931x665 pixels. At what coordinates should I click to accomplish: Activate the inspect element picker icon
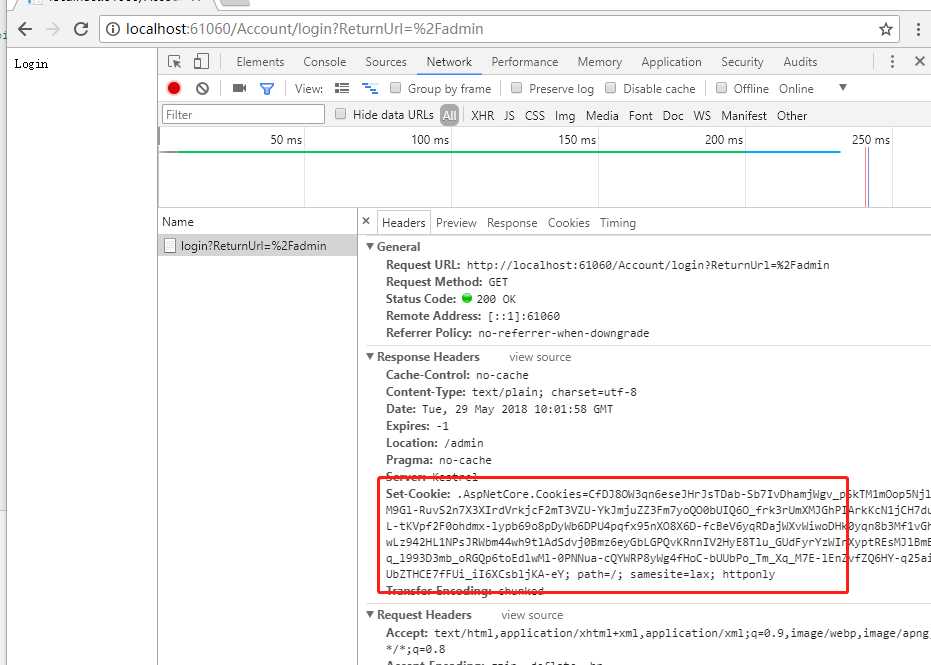pos(175,62)
